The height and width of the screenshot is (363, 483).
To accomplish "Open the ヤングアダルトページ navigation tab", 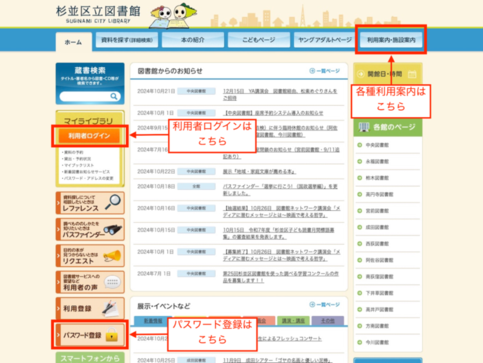I will [x=325, y=40].
